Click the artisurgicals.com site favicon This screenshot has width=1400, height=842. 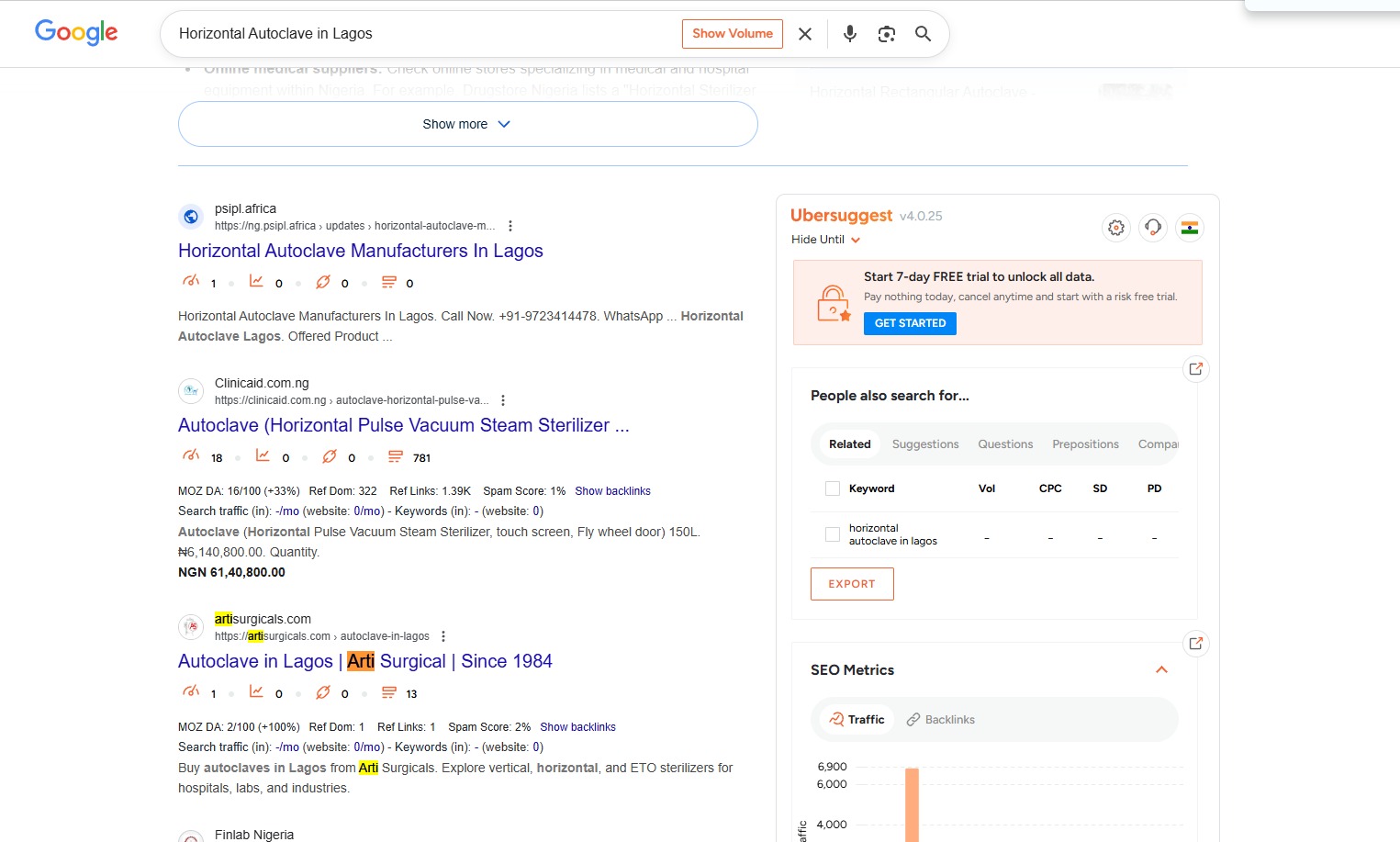pos(191,627)
